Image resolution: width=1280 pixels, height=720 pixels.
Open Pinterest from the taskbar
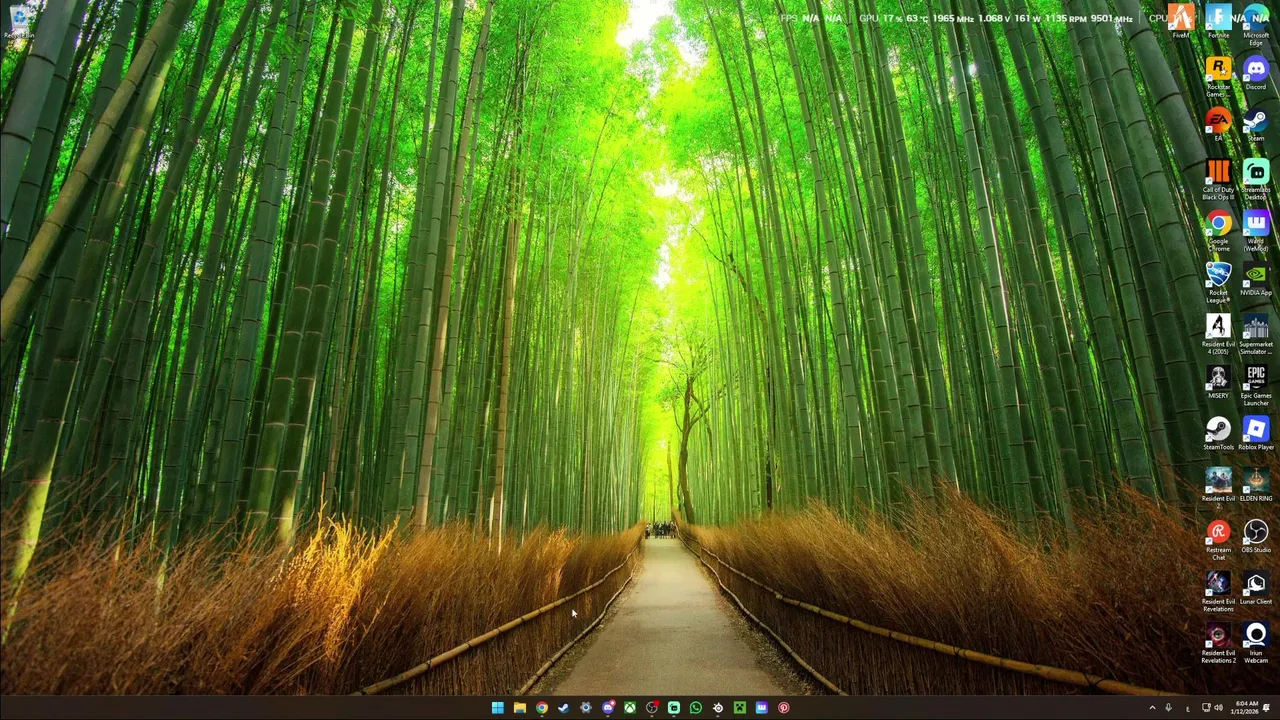click(783, 708)
